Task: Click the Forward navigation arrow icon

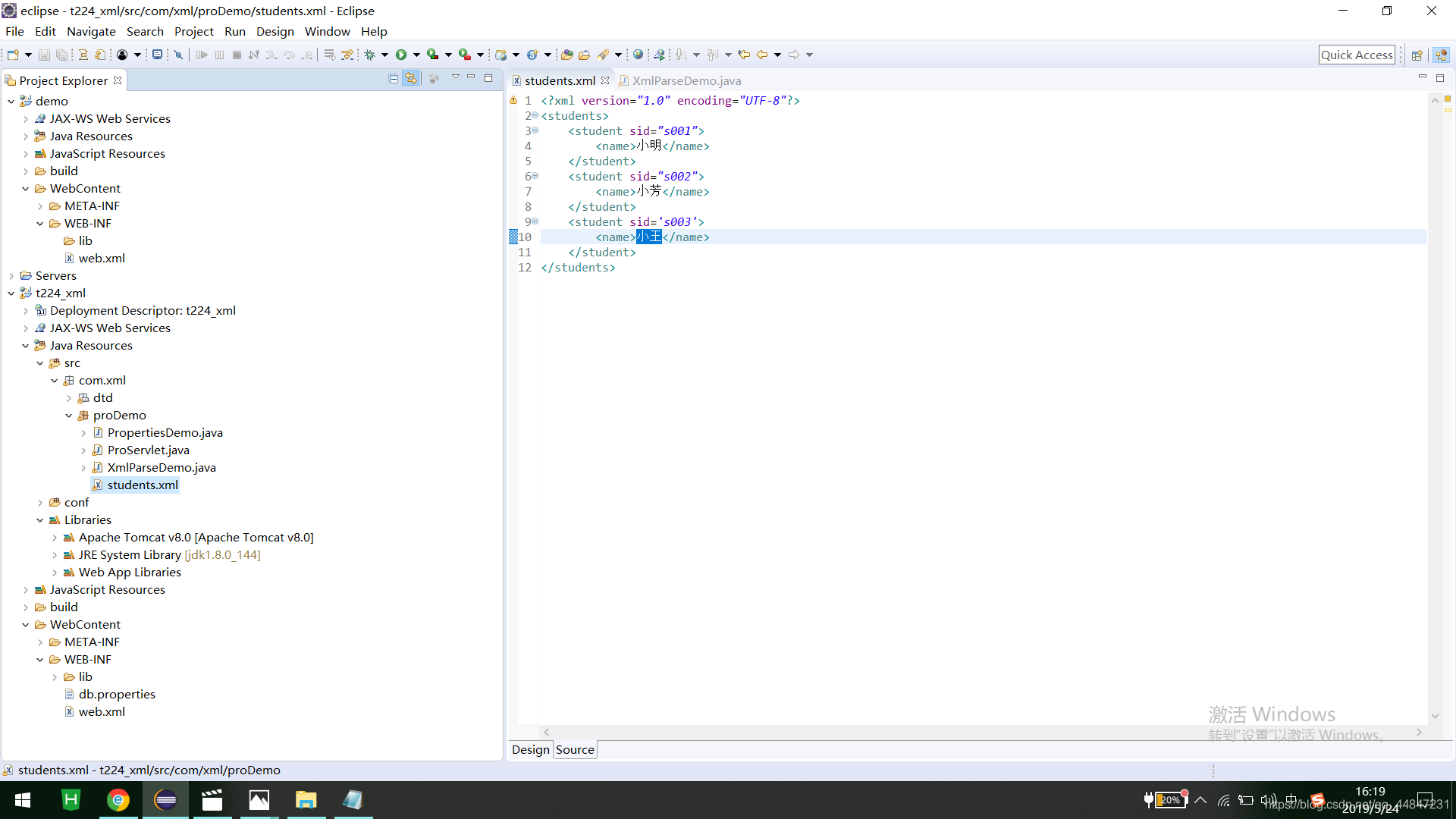Action: click(x=794, y=55)
